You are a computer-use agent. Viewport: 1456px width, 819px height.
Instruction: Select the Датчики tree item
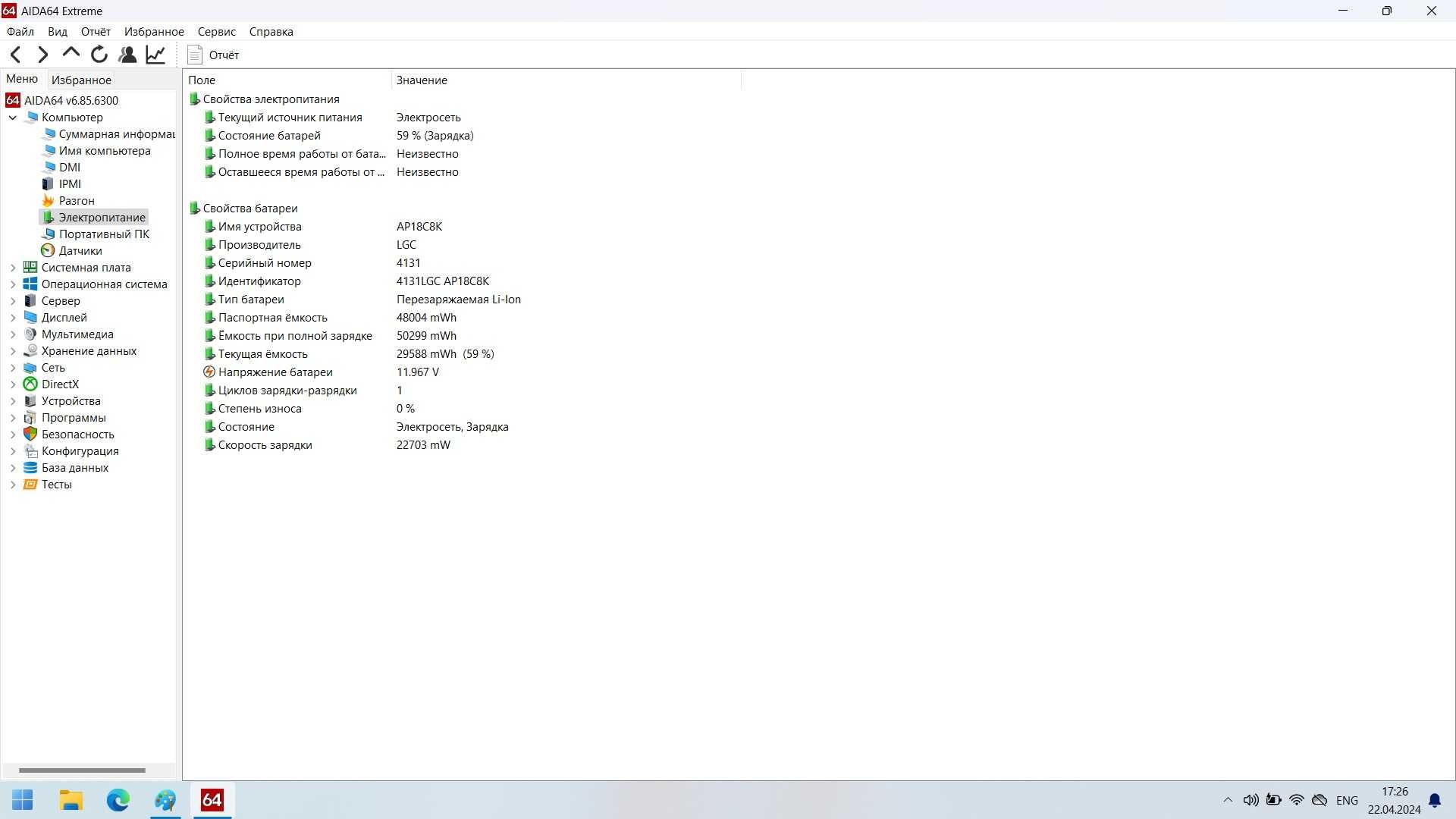[x=72, y=251]
